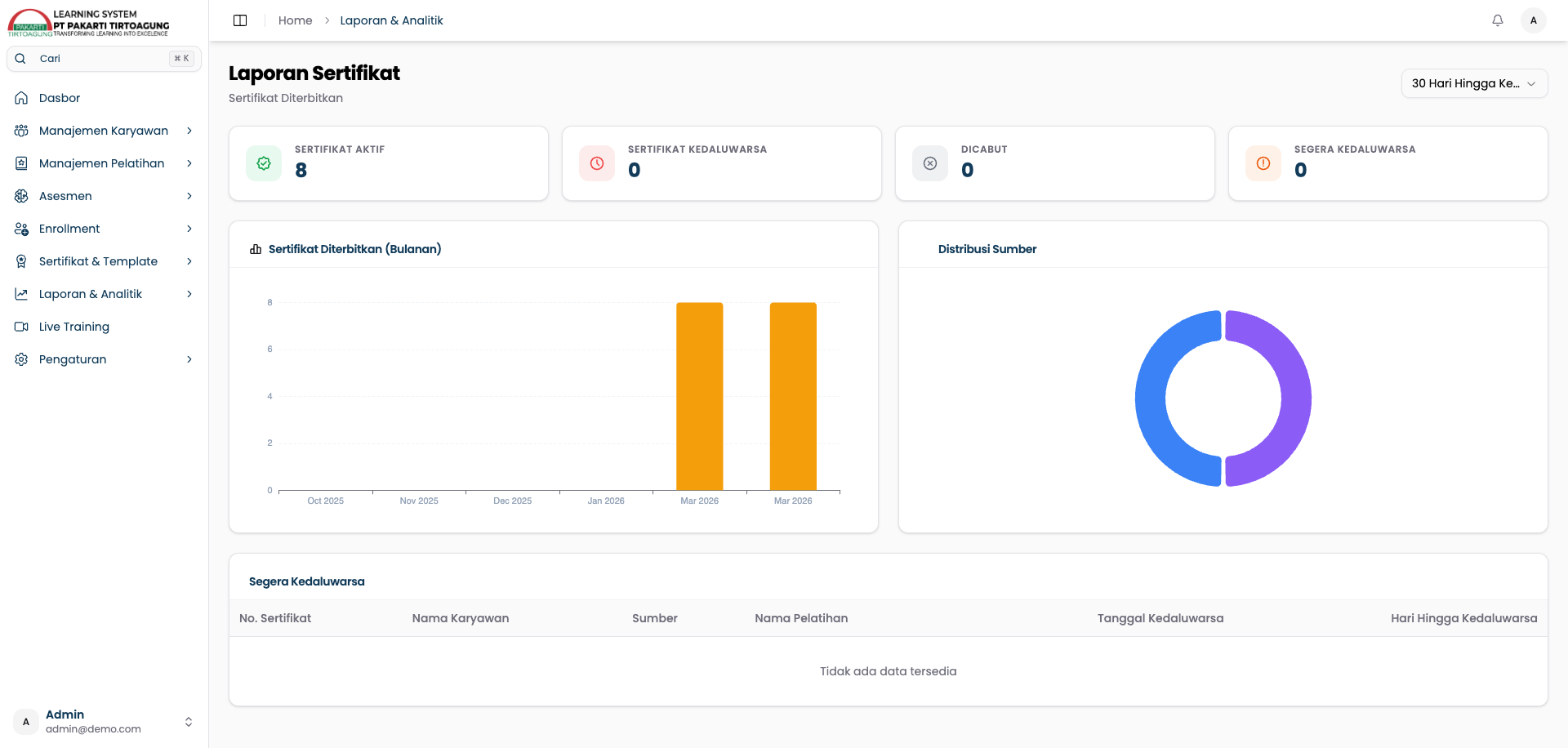Click the red Sertifikat Kedaluwarsa clock icon
Image resolution: width=1568 pixels, height=748 pixels.
point(597,163)
